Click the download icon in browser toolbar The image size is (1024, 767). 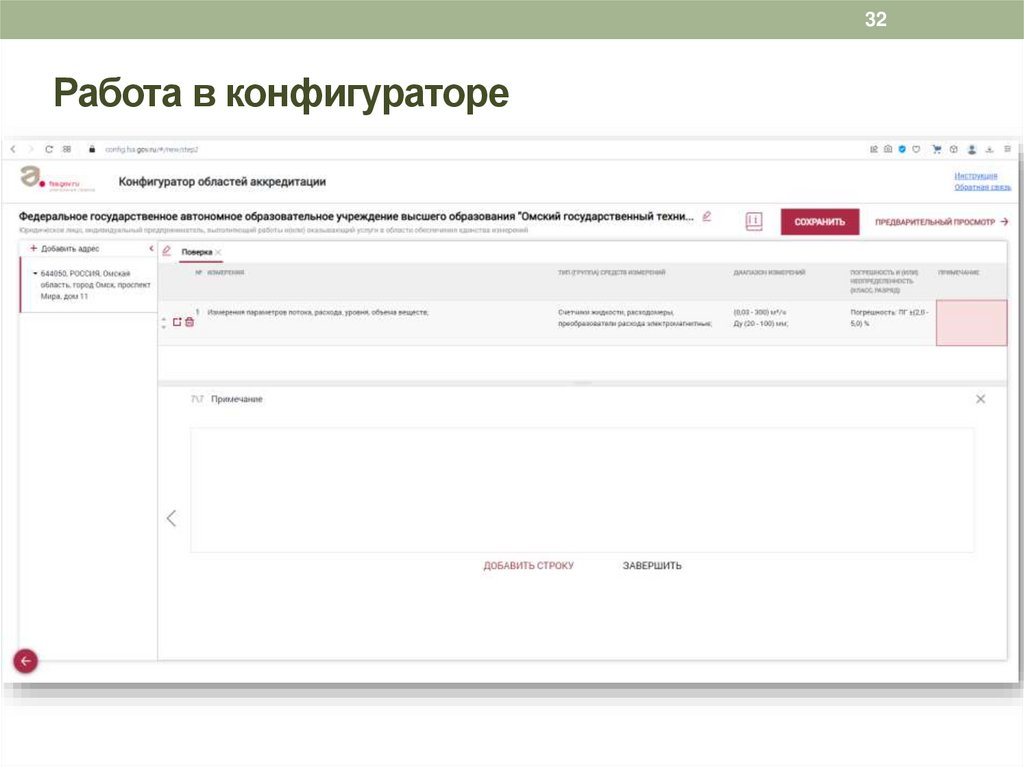988,148
